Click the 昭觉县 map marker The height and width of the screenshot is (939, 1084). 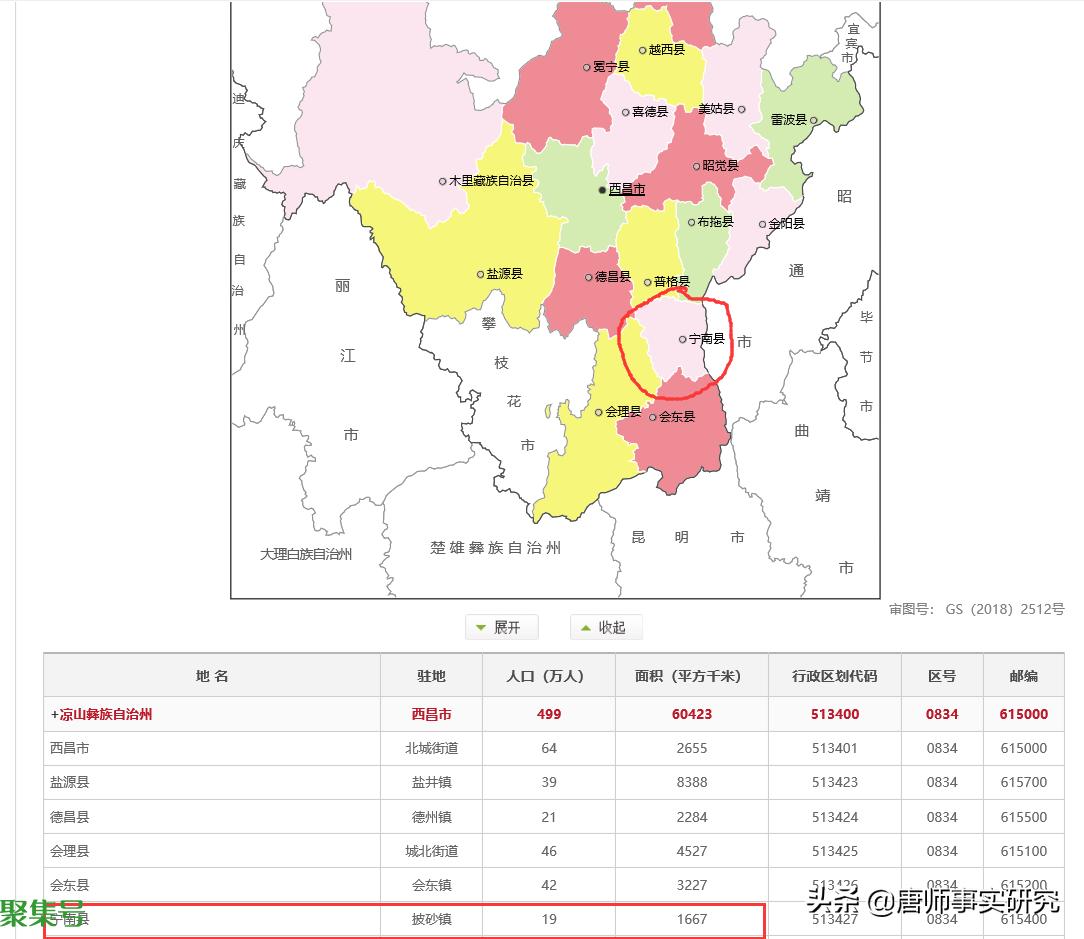[x=697, y=166]
